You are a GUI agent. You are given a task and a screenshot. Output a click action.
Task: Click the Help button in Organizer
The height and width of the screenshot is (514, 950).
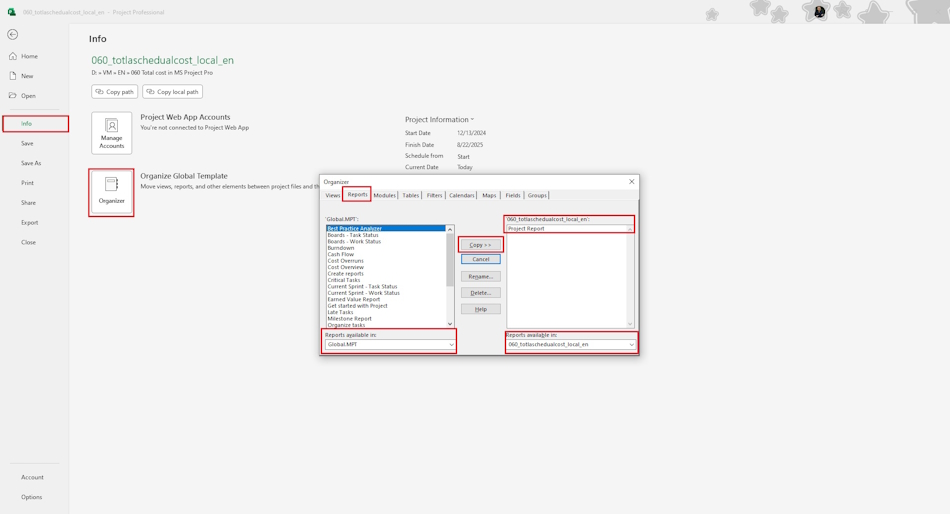point(480,309)
